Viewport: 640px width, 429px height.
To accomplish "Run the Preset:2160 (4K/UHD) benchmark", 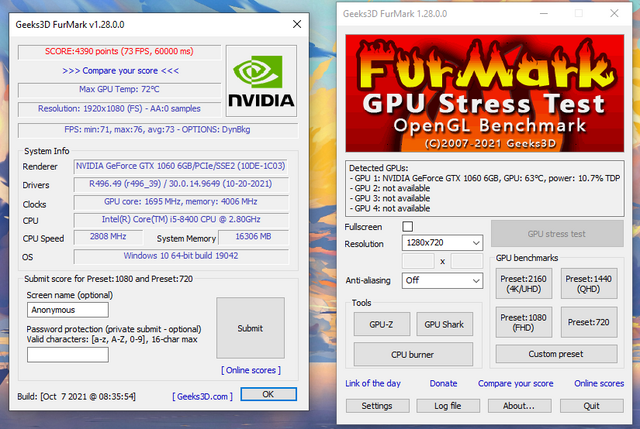I will tap(525, 284).
